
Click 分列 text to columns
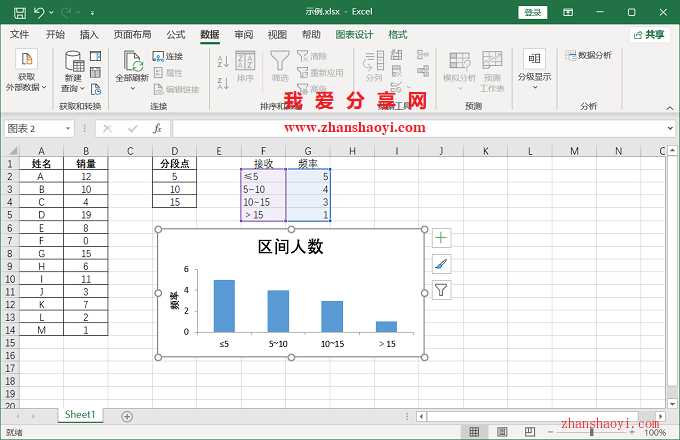point(374,66)
